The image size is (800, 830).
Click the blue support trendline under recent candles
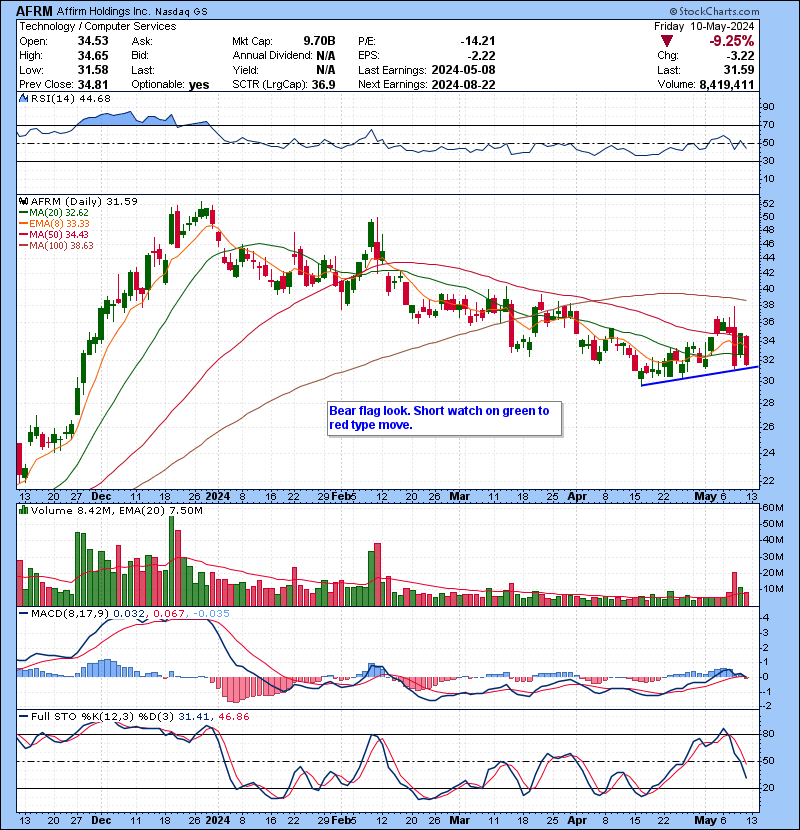(x=699, y=376)
